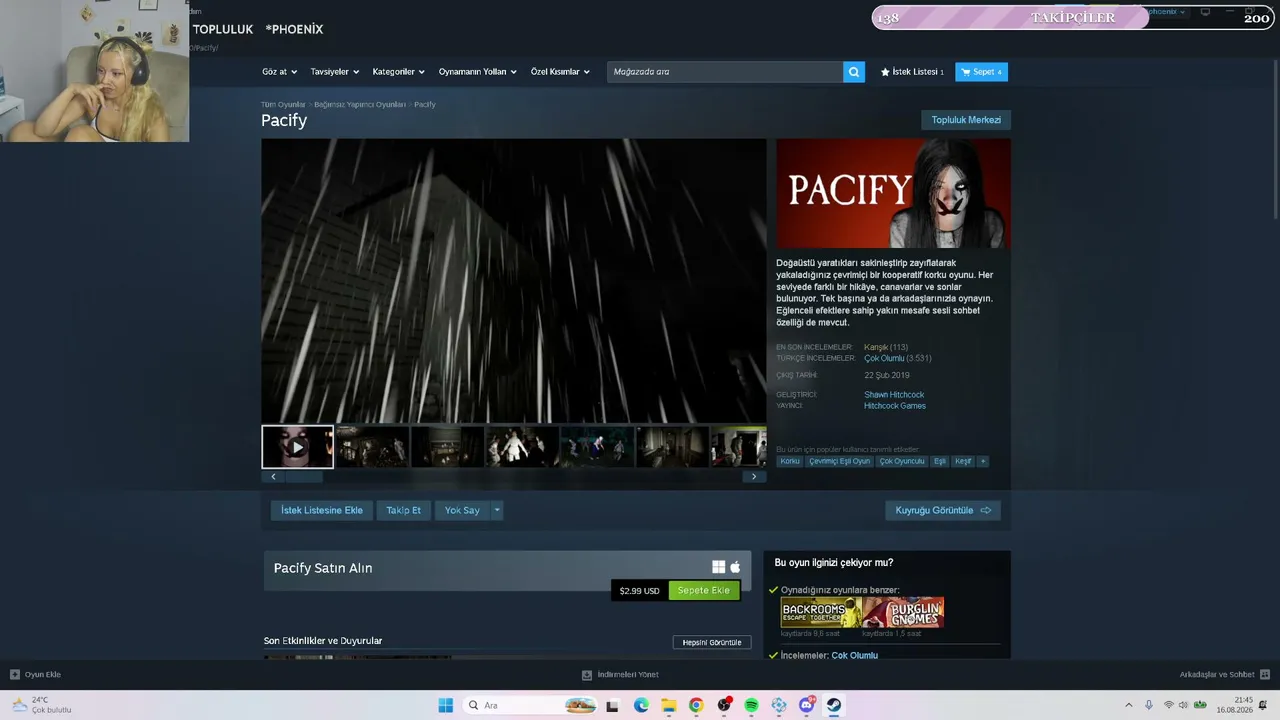This screenshot has height=720, width=1280.
Task: Click Çok Olumlu Turkish reviews summary
Action: click(x=884, y=358)
